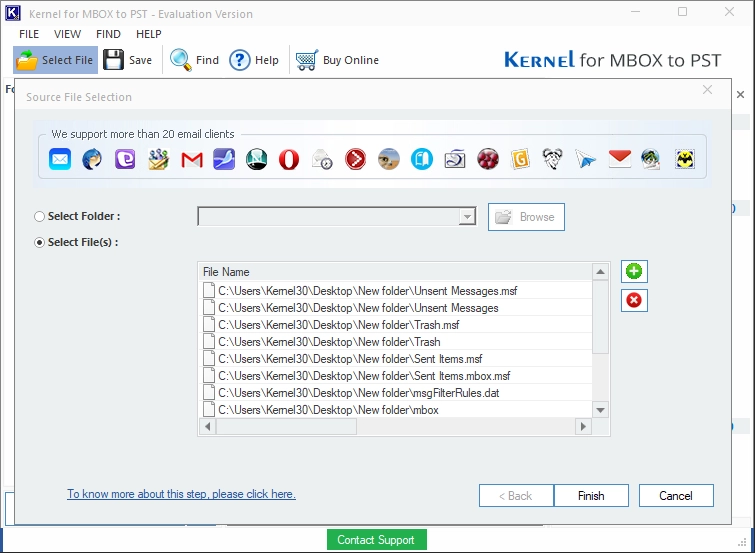Click The Bat! yellow bat icon
The image size is (755, 553).
(685, 159)
